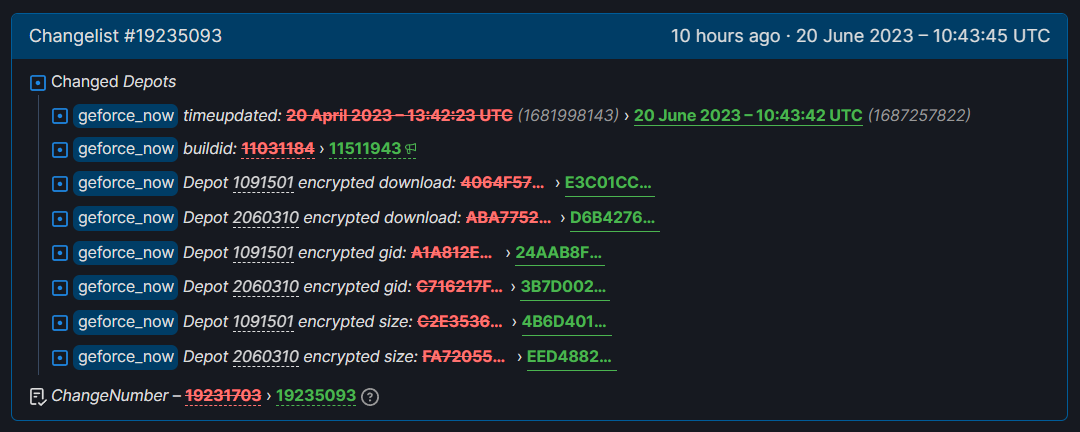Expand truncated hash E3C01CC value

point(609,183)
